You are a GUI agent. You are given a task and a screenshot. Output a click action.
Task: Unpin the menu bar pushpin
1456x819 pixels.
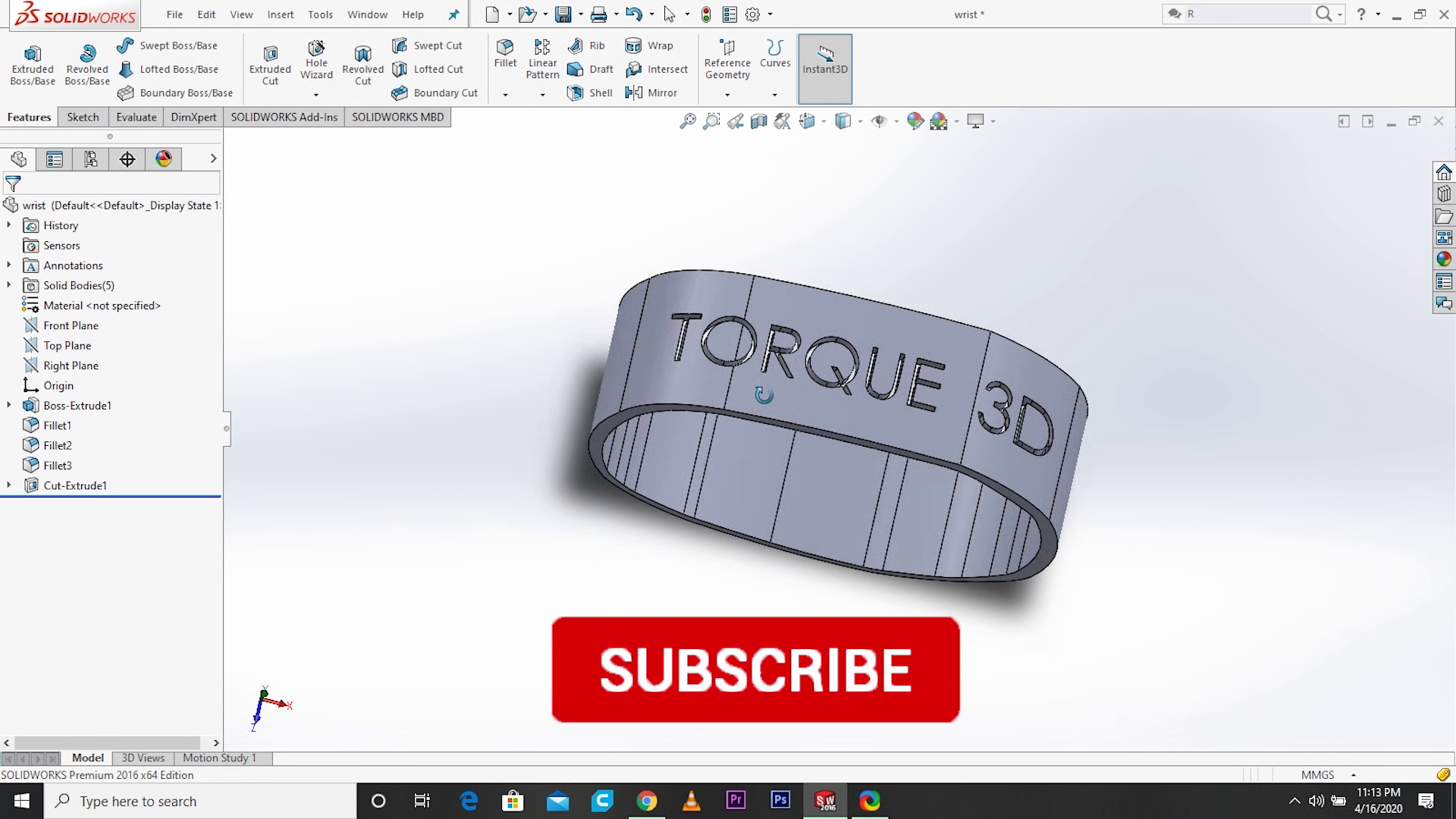point(453,14)
